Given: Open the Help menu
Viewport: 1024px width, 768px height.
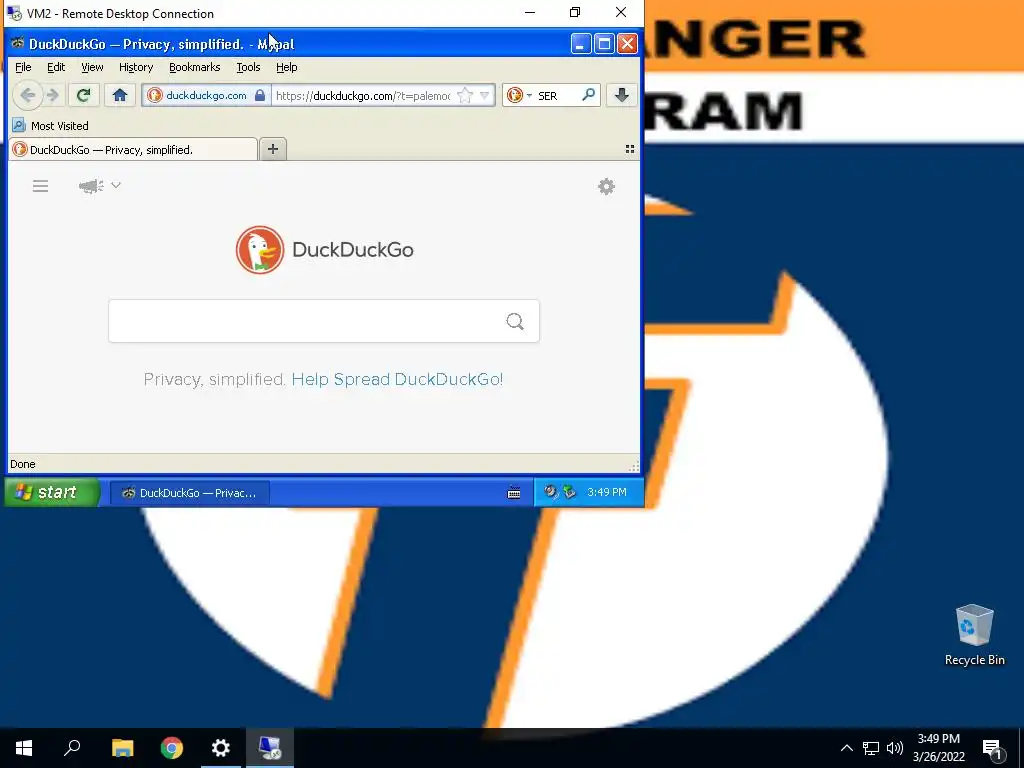Looking at the screenshot, I should tap(287, 67).
